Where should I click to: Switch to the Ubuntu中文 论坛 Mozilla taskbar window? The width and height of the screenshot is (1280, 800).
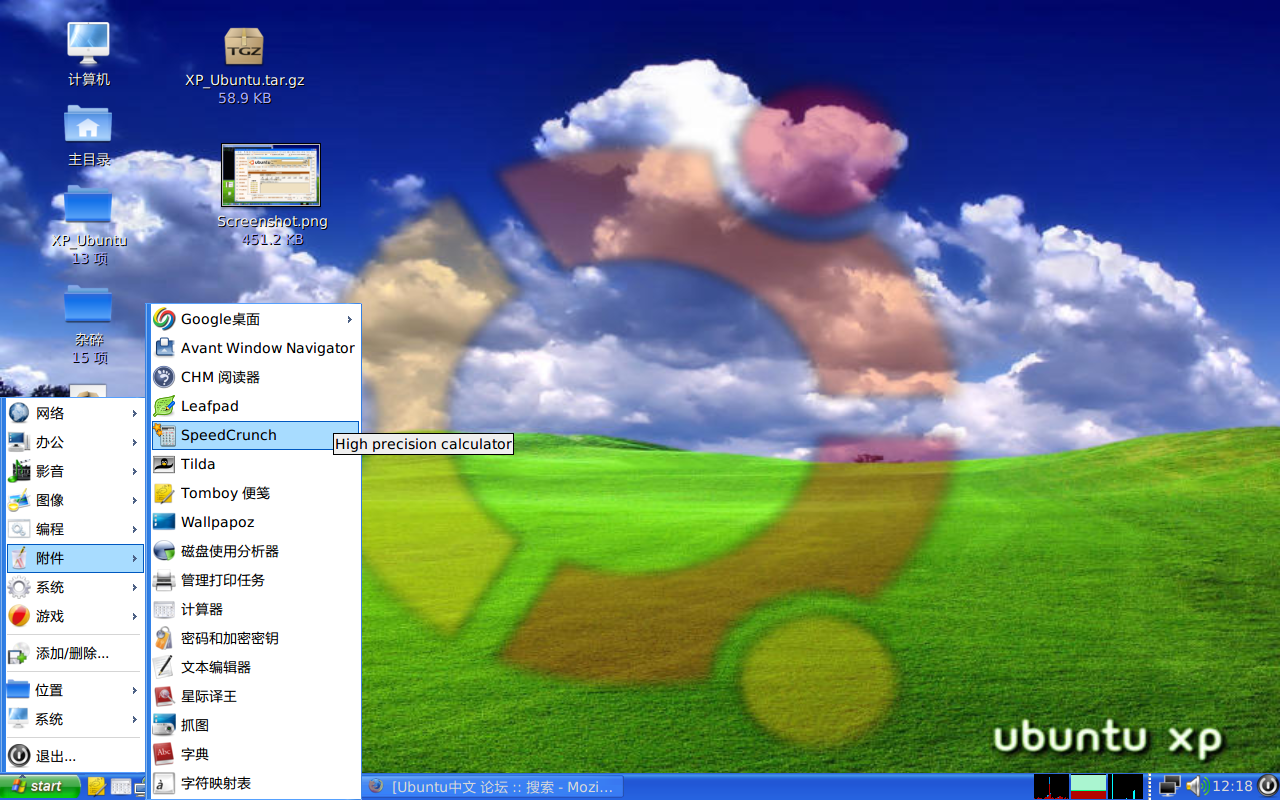click(492, 786)
